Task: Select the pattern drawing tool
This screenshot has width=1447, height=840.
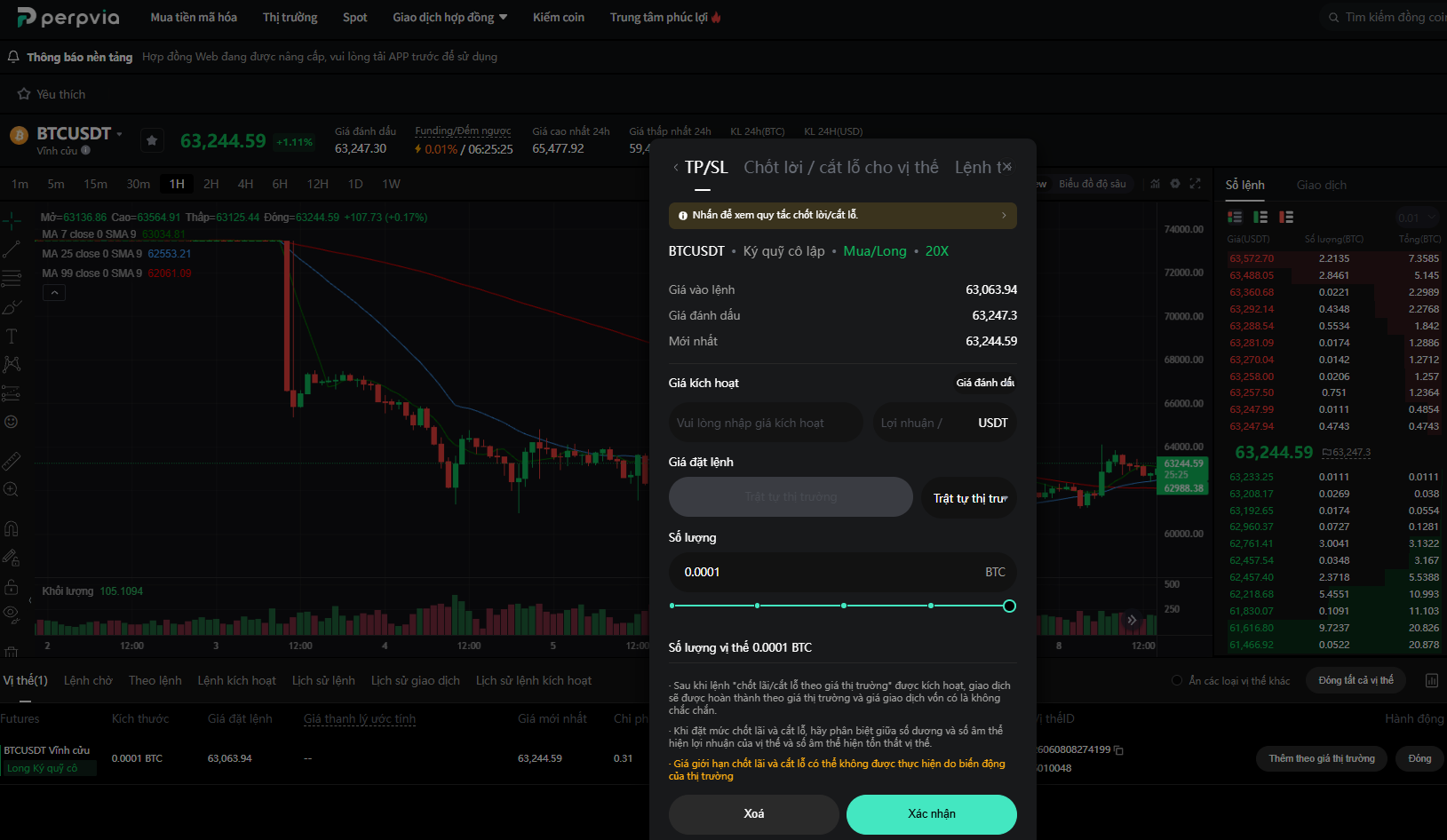Action: pyautogui.click(x=12, y=364)
